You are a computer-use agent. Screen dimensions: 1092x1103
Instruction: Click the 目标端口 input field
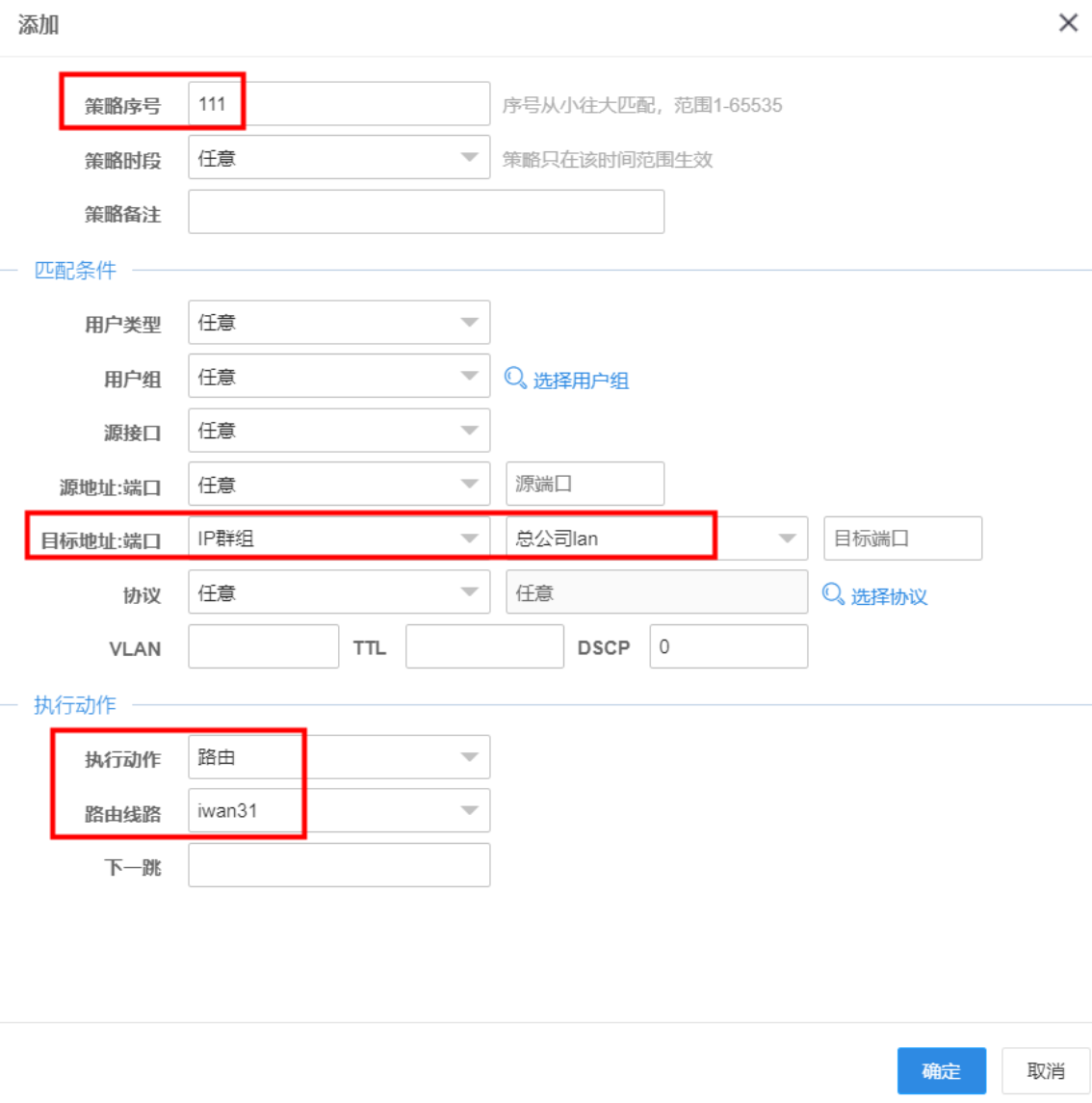click(x=903, y=538)
